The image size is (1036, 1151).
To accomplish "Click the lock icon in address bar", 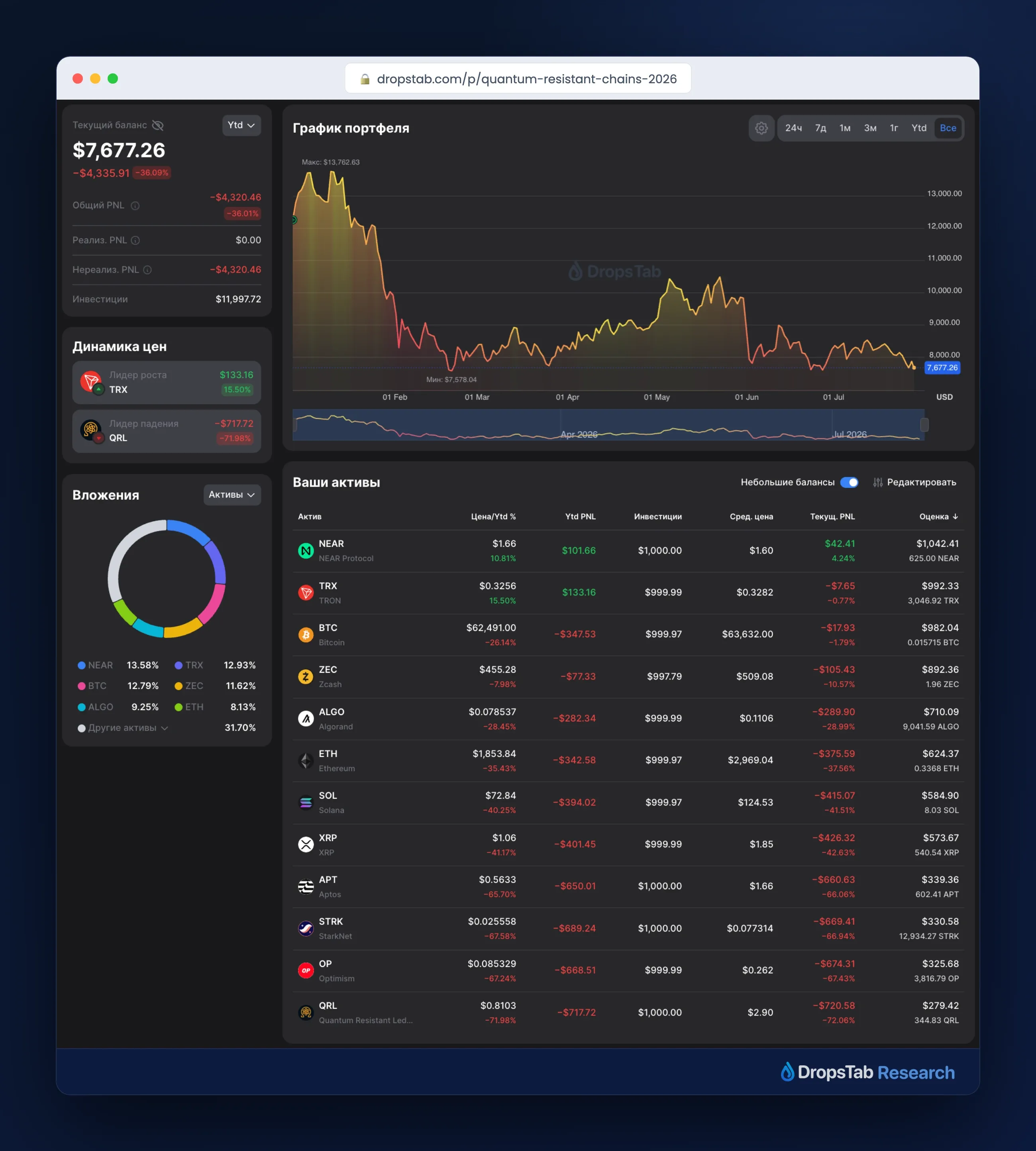I will (x=365, y=79).
